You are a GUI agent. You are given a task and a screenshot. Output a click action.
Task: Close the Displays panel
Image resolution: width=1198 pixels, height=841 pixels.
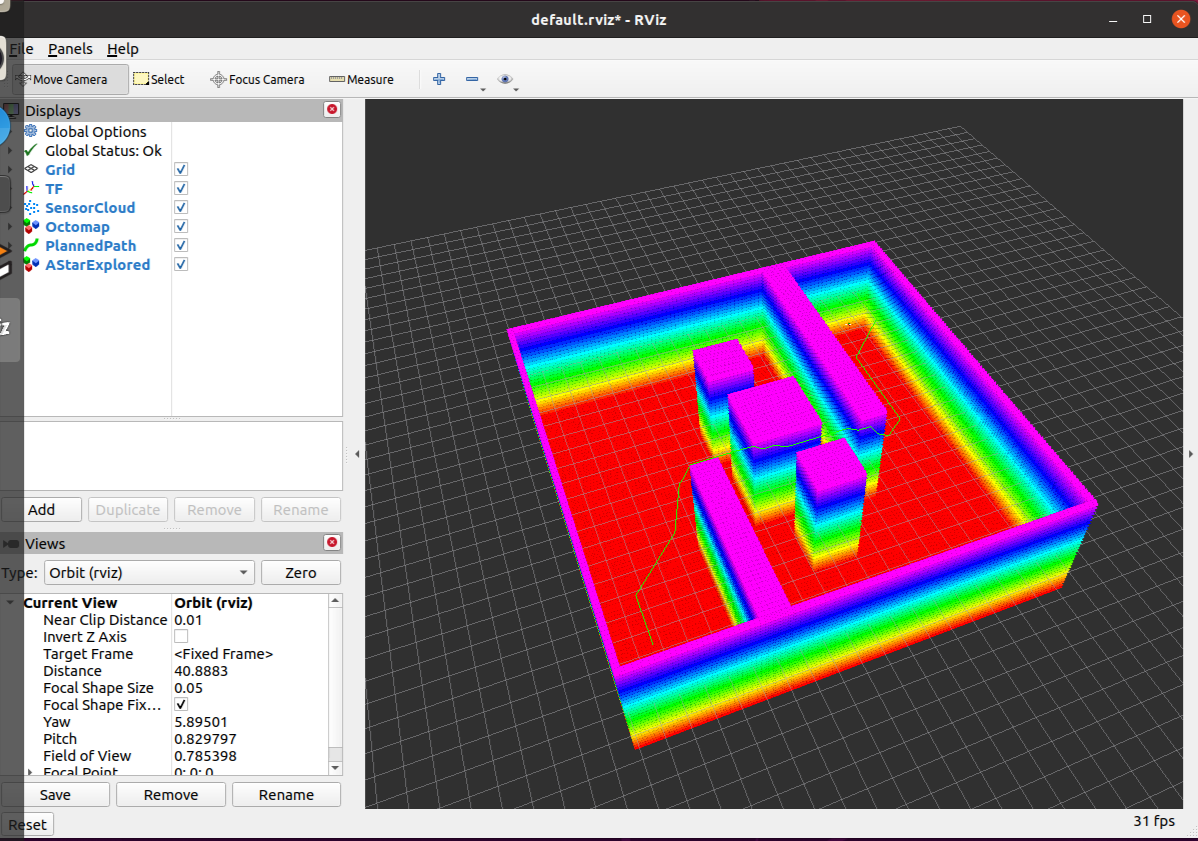click(x=332, y=109)
